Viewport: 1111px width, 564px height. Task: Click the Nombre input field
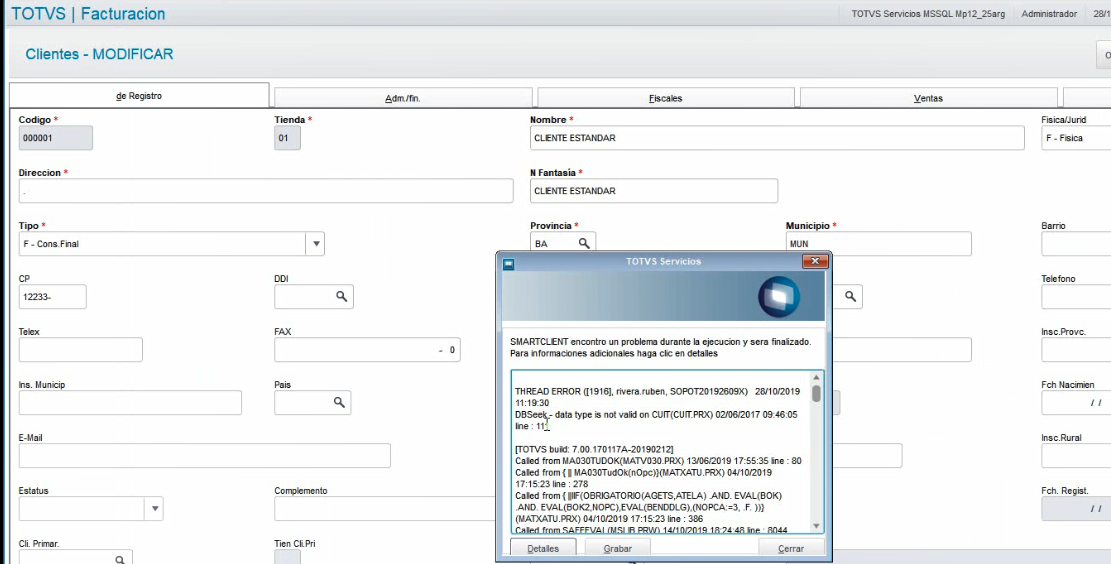pos(777,138)
